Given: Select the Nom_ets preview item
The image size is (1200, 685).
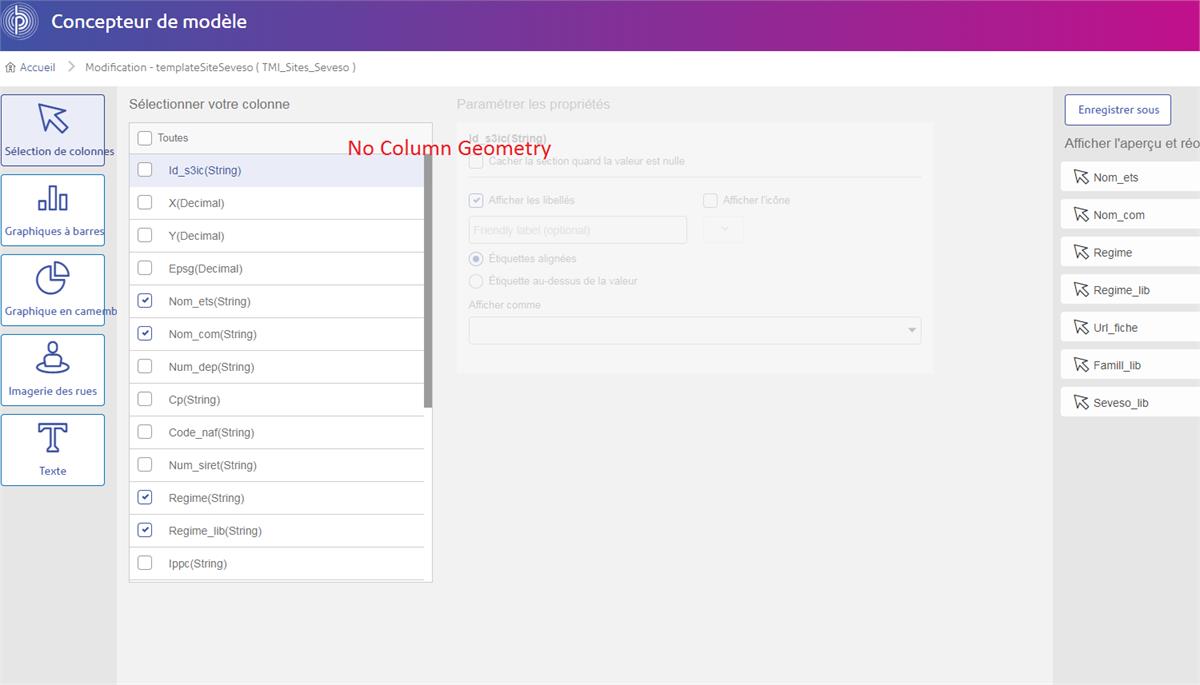Looking at the screenshot, I should click(x=1130, y=177).
